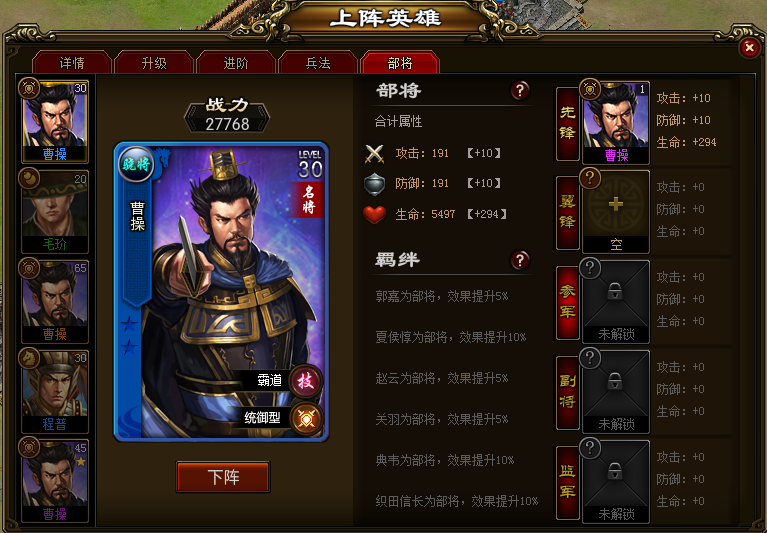The image size is (767, 533).
Task: Click the 羁绊 help question mark icon
Action: pyautogui.click(x=520, y=260)
